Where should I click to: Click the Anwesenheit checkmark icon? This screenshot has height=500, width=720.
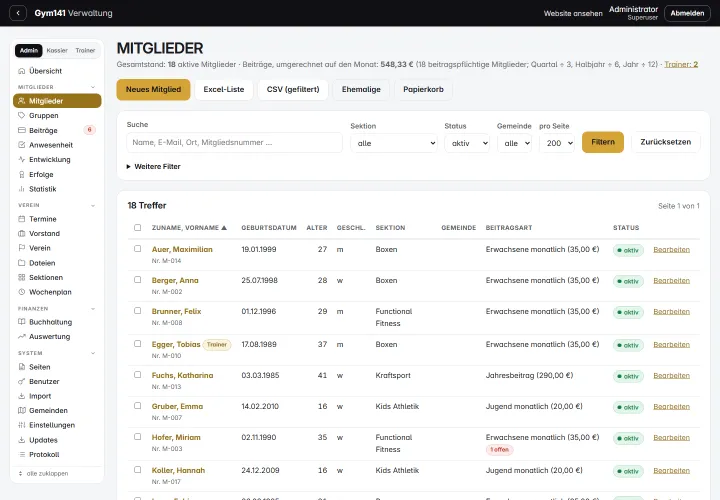coord(21,145)
